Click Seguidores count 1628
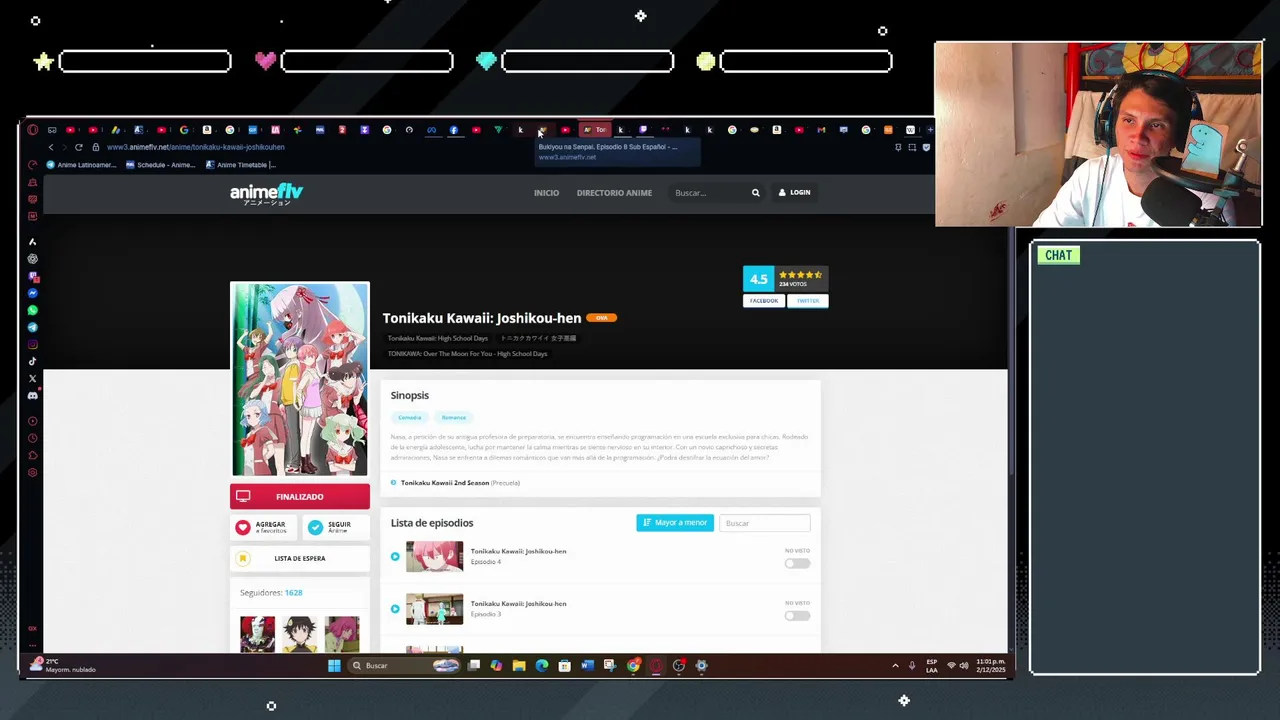The width and height of the screenshot is (1280, 720). point(293,593)
